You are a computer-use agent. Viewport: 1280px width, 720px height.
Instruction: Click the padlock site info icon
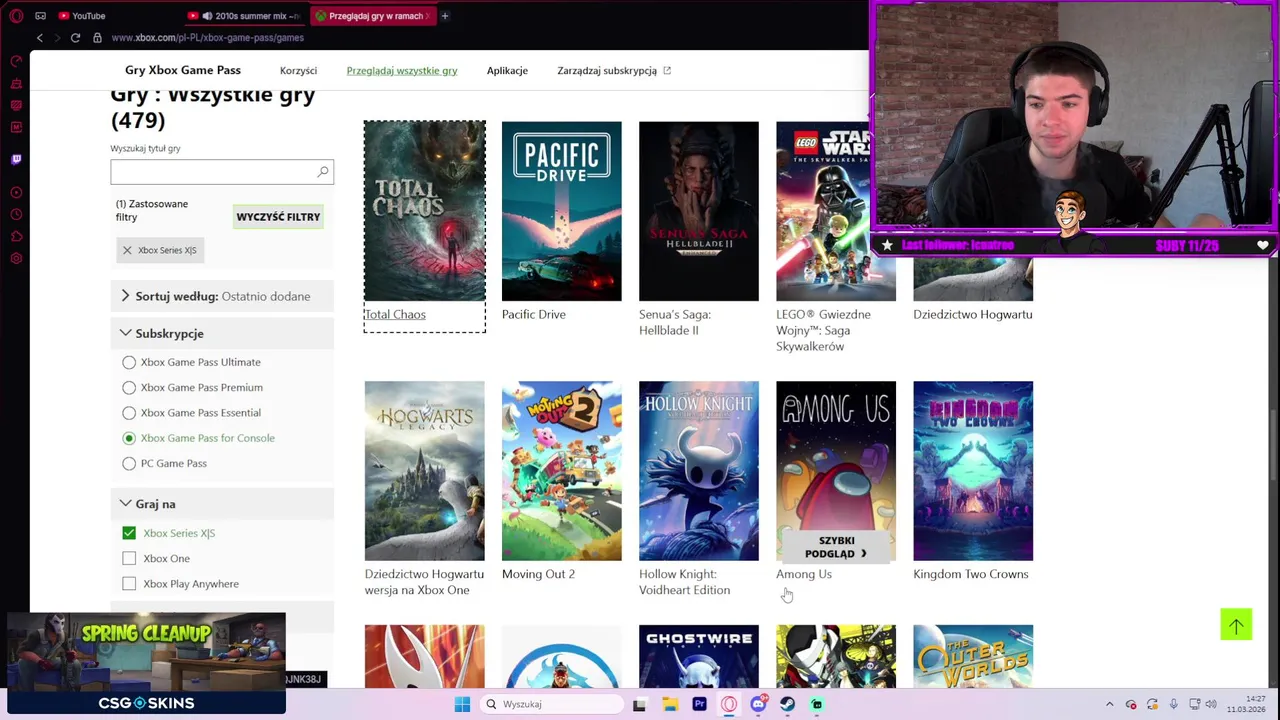[x=97, y=38]
